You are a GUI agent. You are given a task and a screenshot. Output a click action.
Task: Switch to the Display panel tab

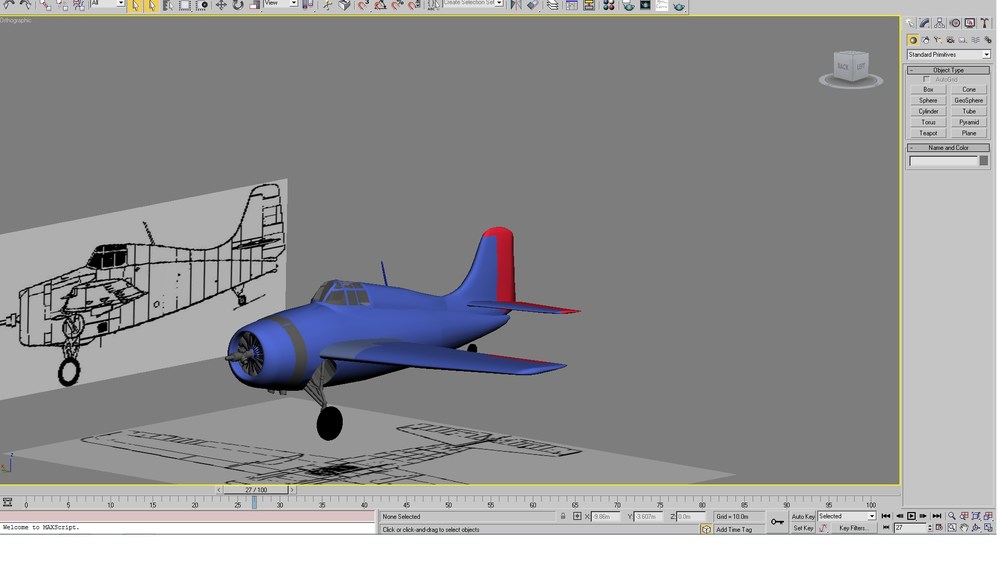point(970,24)
